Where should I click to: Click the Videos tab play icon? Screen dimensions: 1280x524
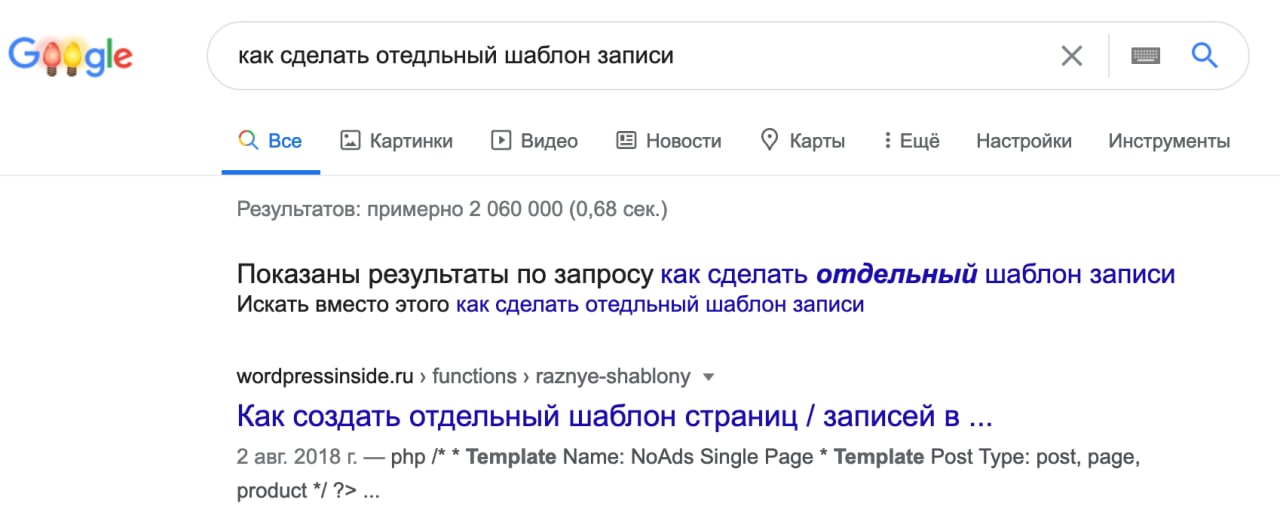click(x=501, y=141)
